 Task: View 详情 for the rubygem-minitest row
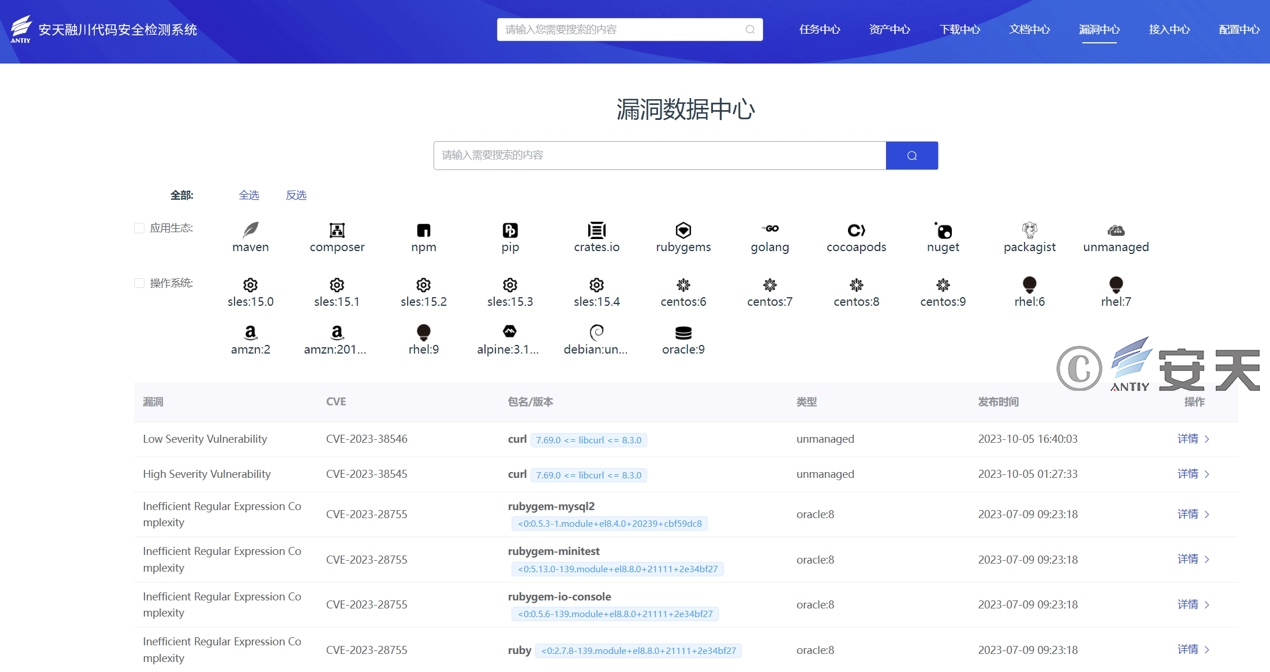pyautogui.click(x=1193, y=559)
